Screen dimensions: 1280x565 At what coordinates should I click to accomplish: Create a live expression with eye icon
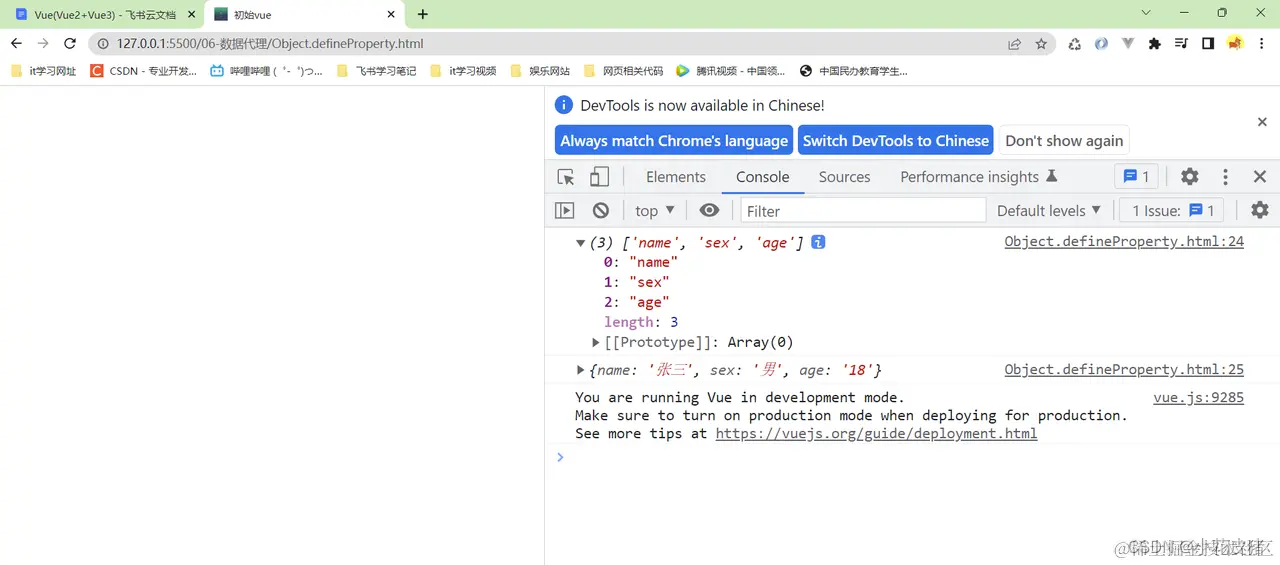[709, 211]
